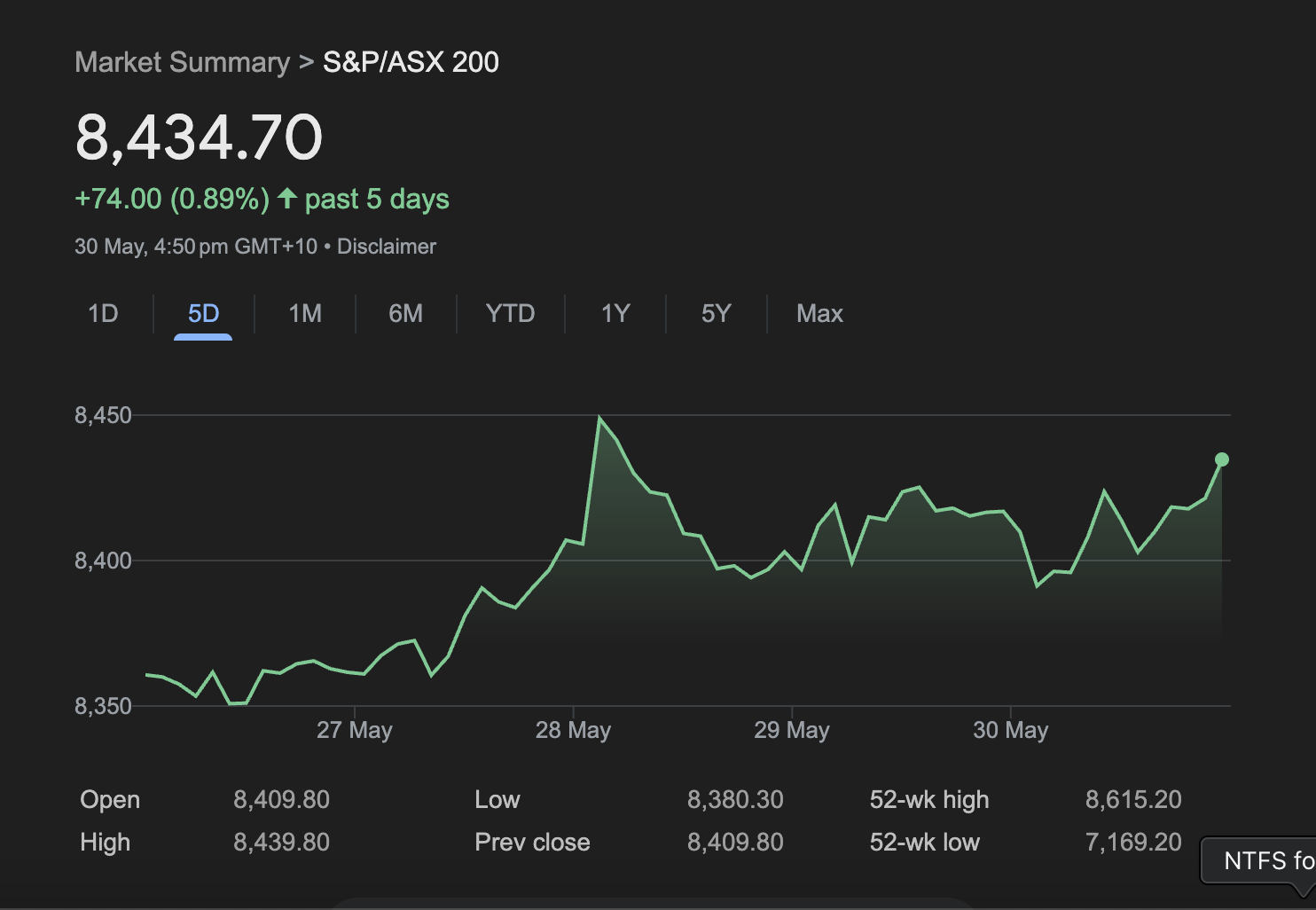The width and height of the screenshot is (1316, 910).
Task: Click the 8,434.70 index value
Action: tap(199, 137)
